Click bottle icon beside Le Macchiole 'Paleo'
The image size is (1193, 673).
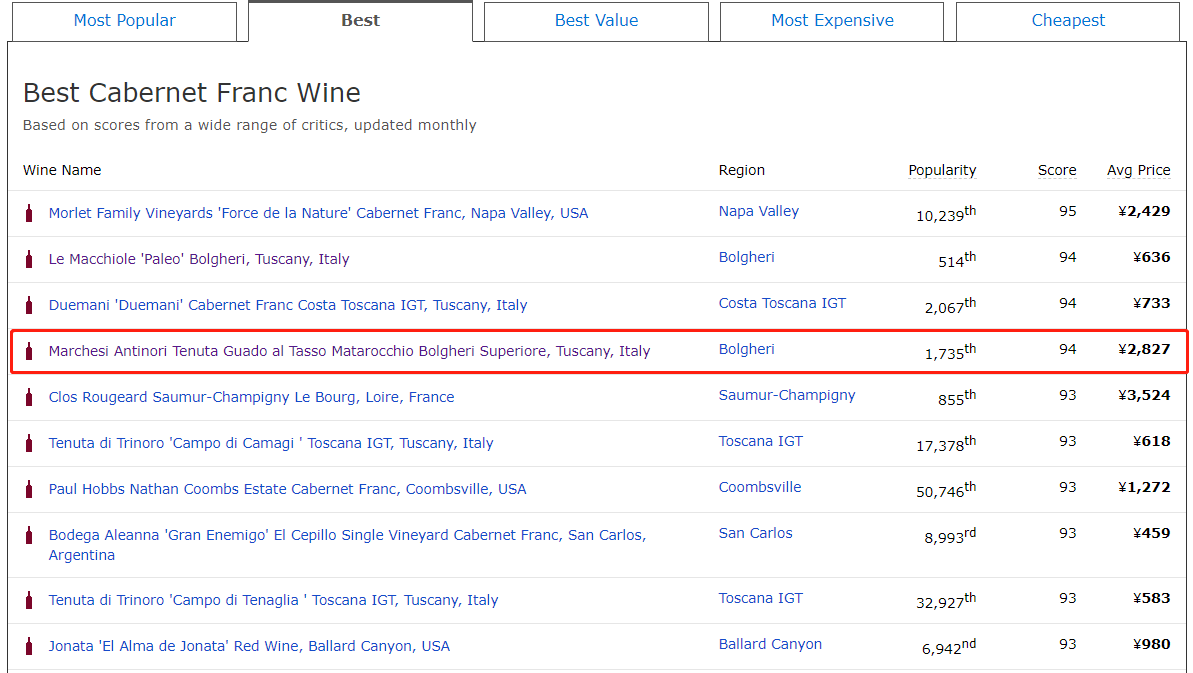29,259
